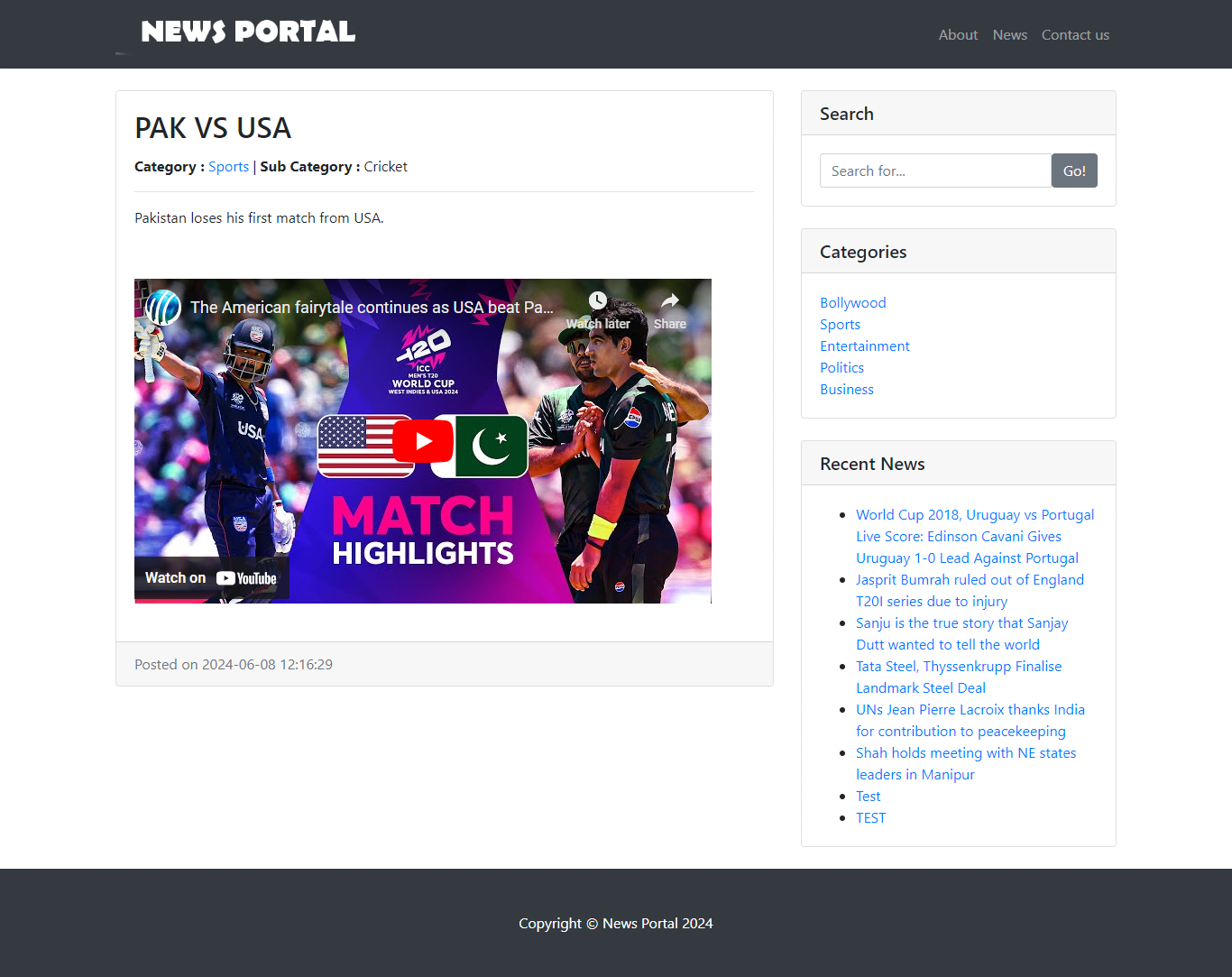Click Sports link beside article Category label
The height and width of the screenshot is (977, 1232).
(x=228, y=167)
